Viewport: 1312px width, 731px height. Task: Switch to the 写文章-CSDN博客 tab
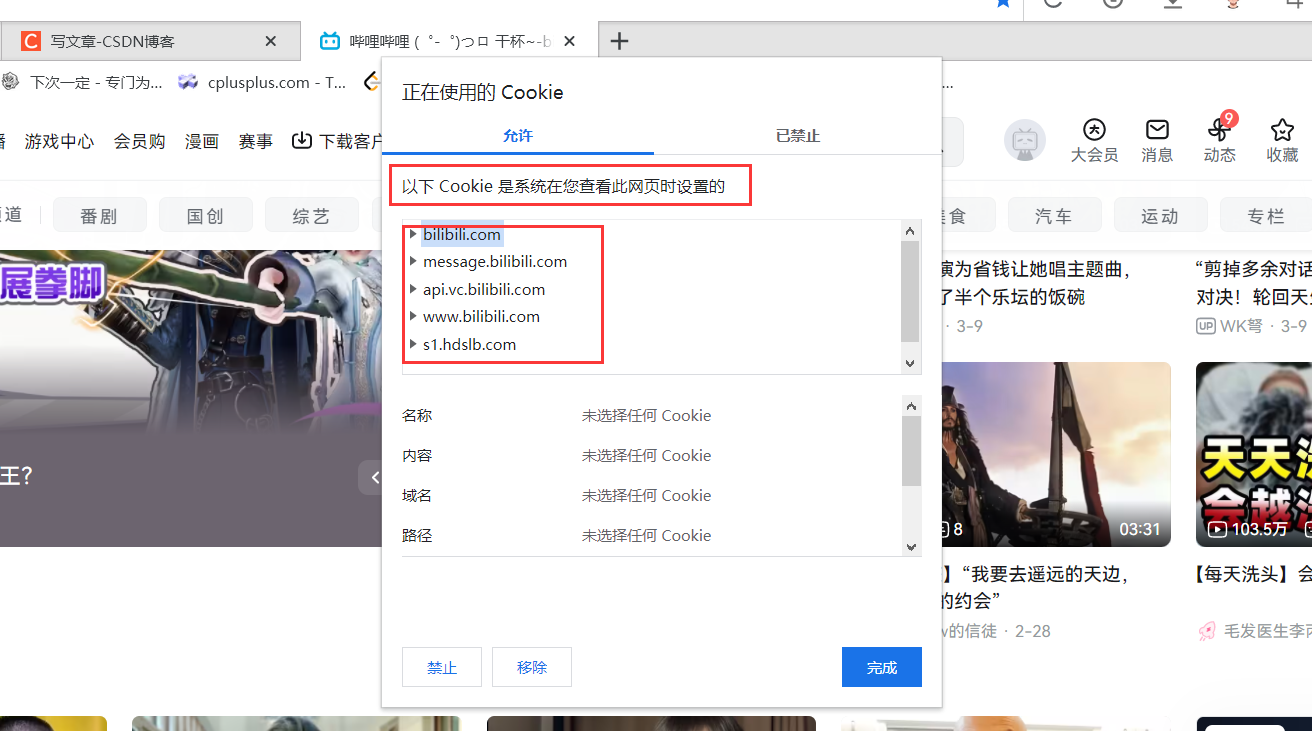(x=150, y=41)
